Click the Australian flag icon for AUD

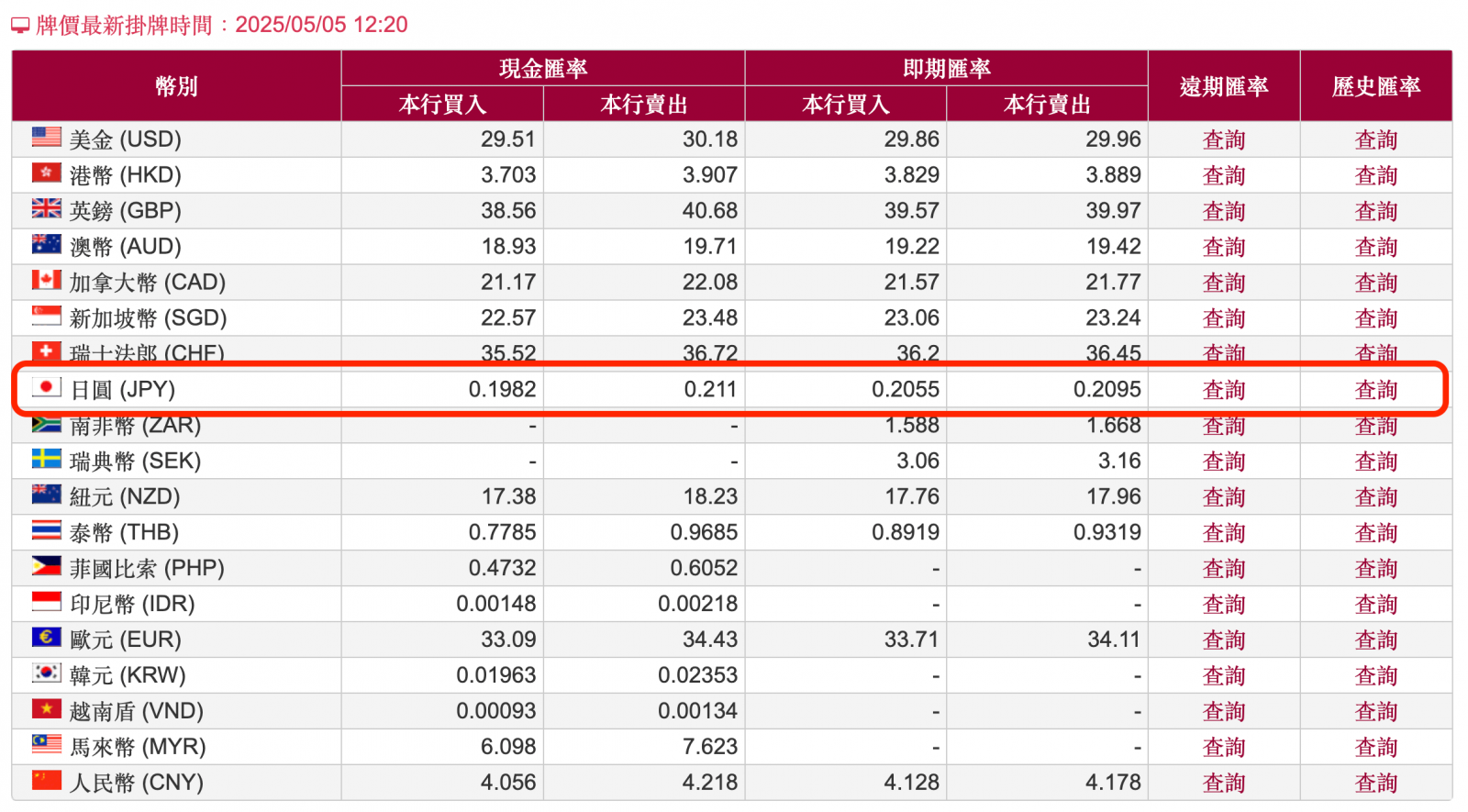click(x=46, y=245)
